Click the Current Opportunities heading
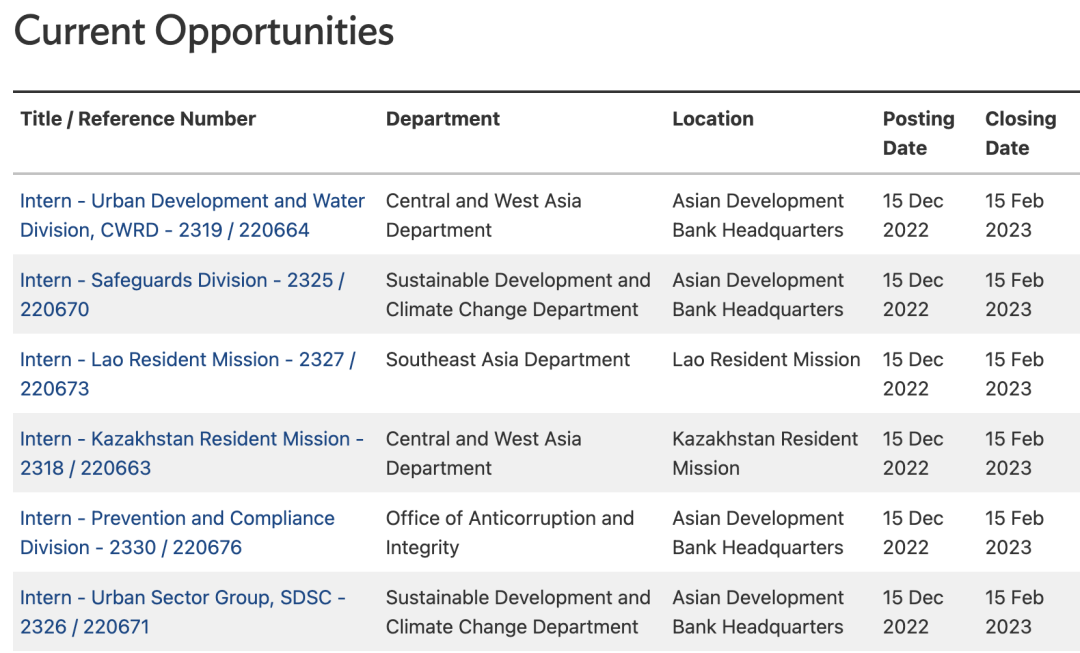Screen dimensions: 1080x653 pos(204,32)
